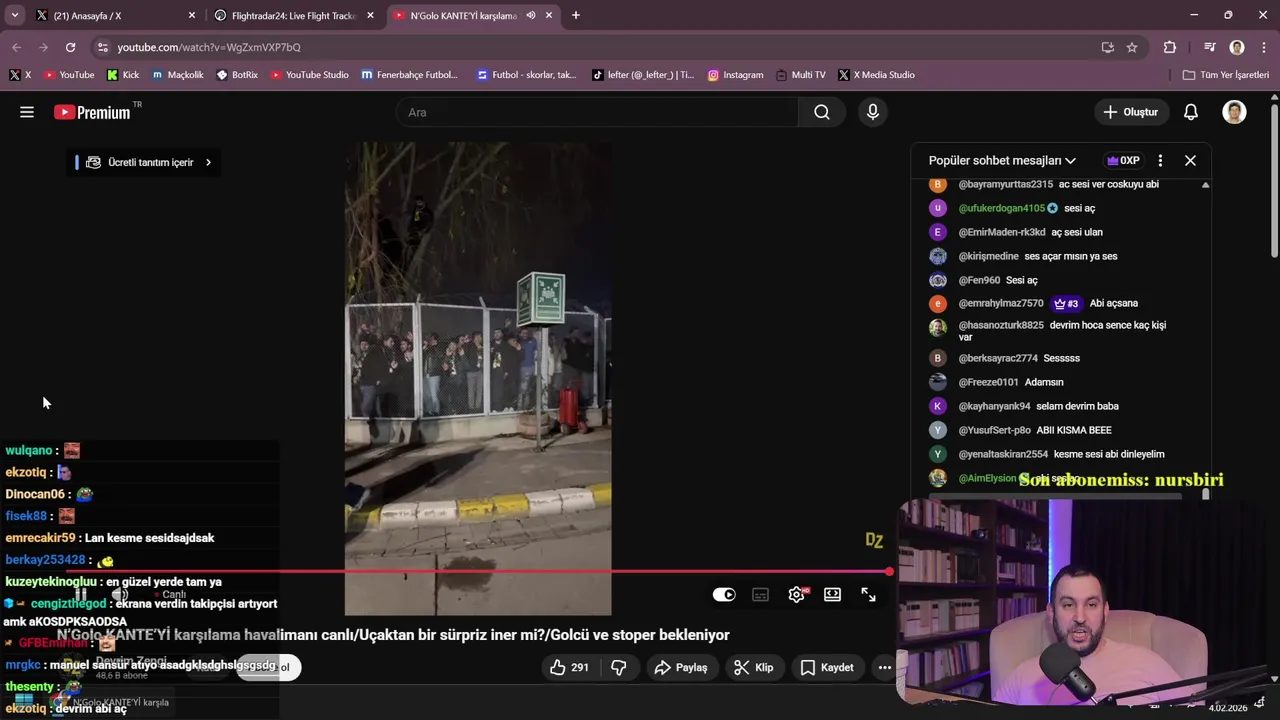The height and width of the screenshot is (720, 1280).
Task: Click chat user @bayramyurttas2315
Action: click(1005, 184)
